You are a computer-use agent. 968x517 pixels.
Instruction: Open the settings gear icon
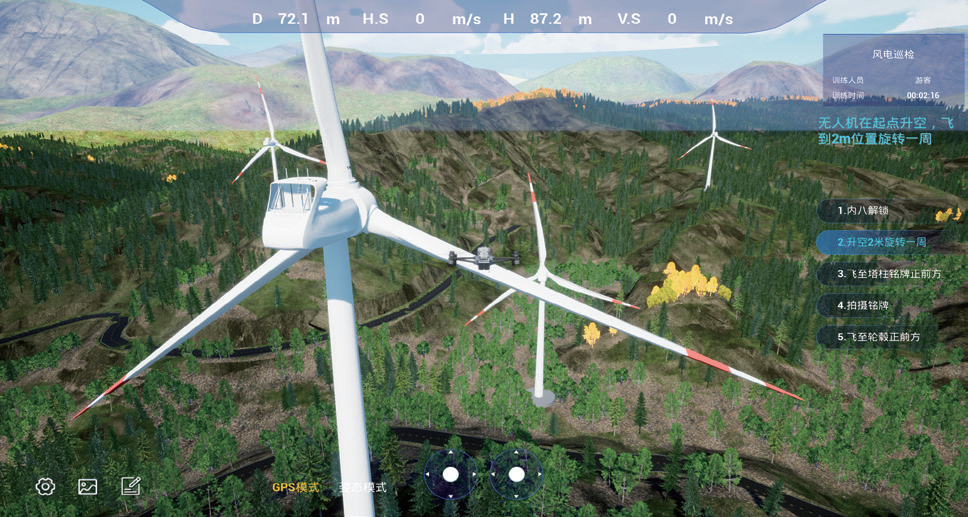click(x=45, y=487)
